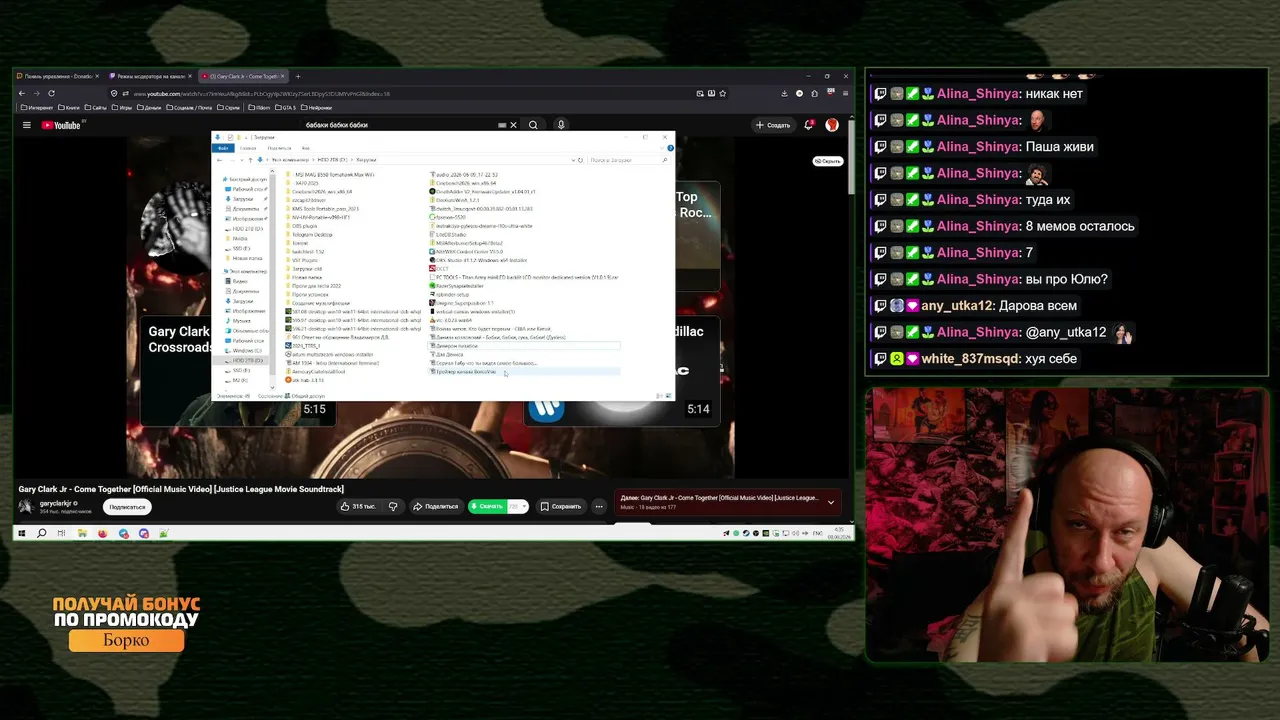The height and width of the screenshot is (720, 1280).
Task: Open the Нейронки bookmarks folder
Action: [316, 107]
